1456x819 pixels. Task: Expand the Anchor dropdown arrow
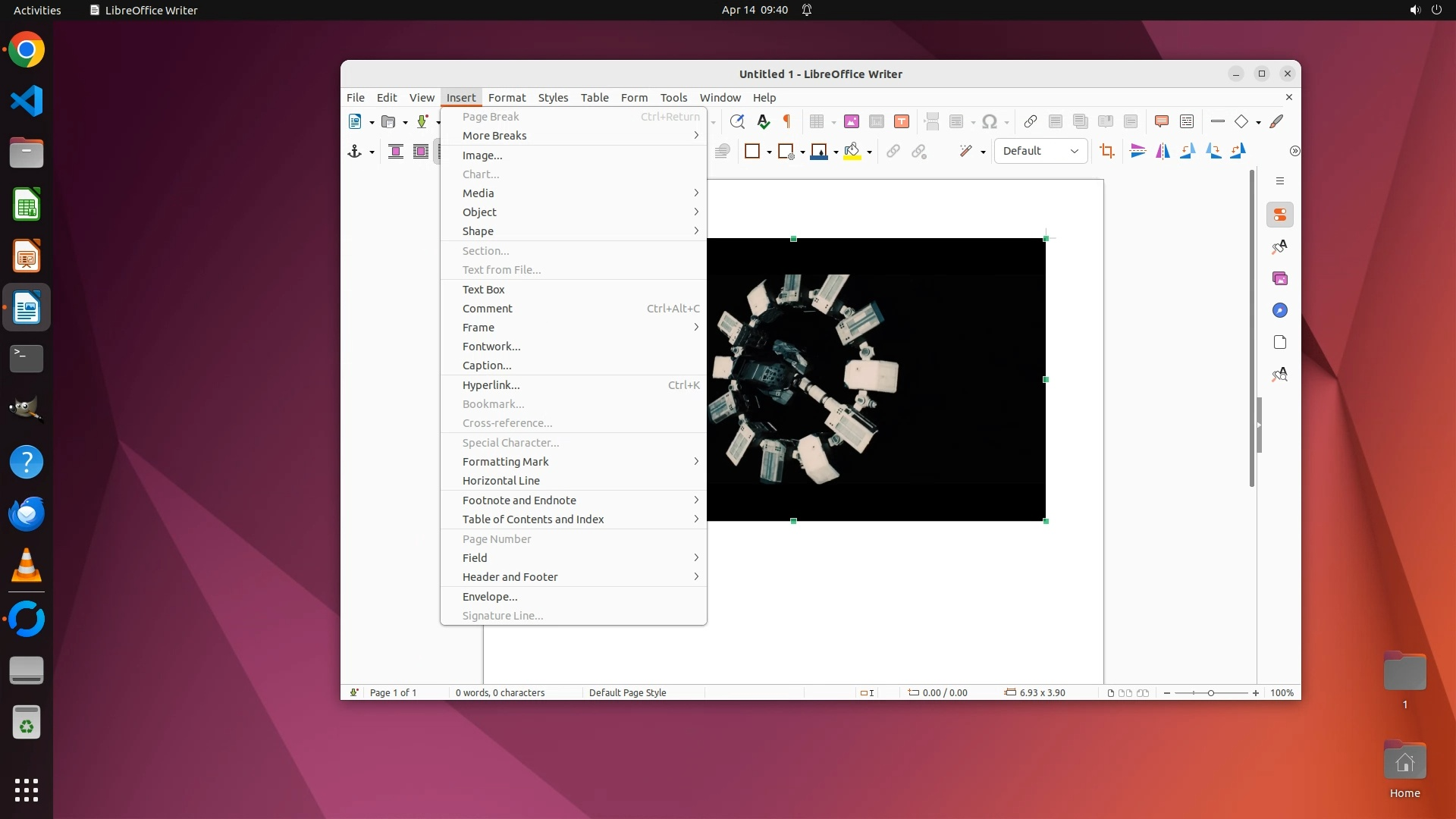pos(372,152)
